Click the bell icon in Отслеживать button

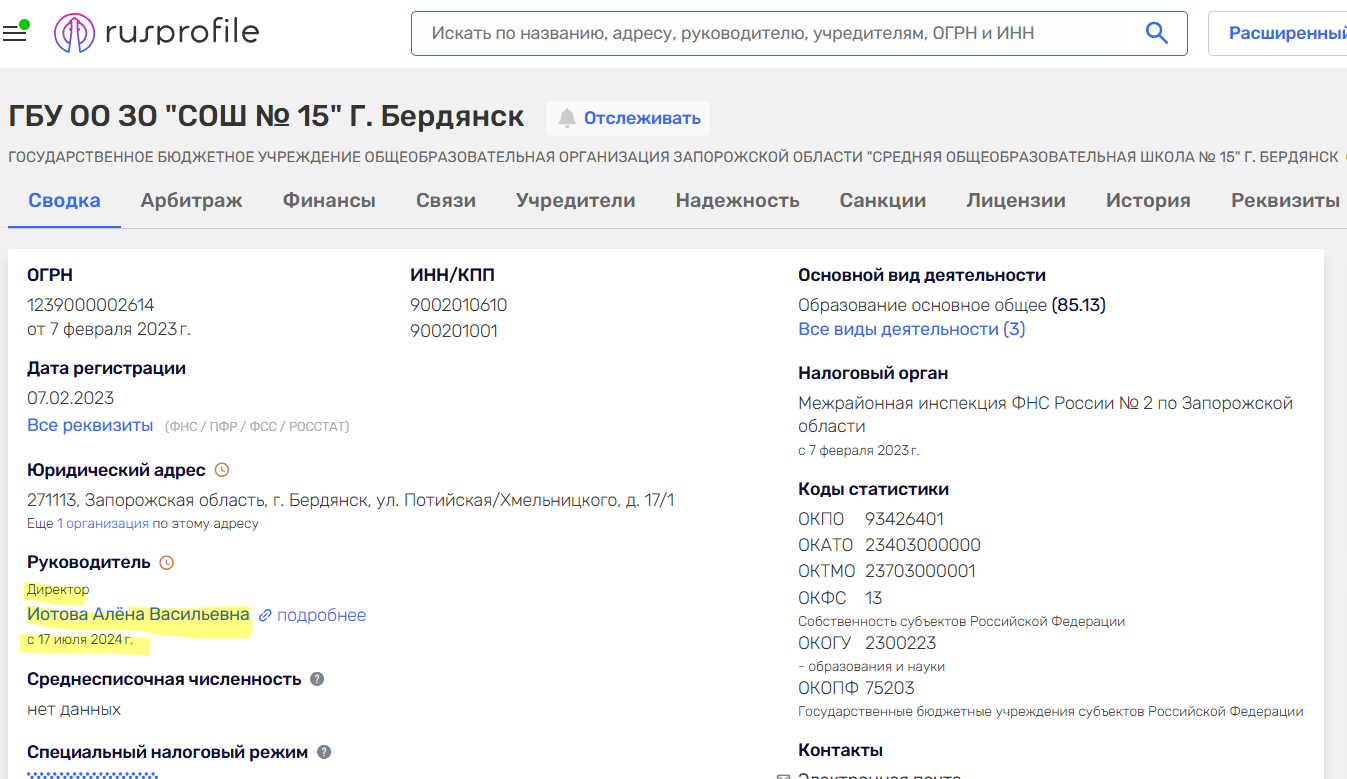[x=567, y=118]
